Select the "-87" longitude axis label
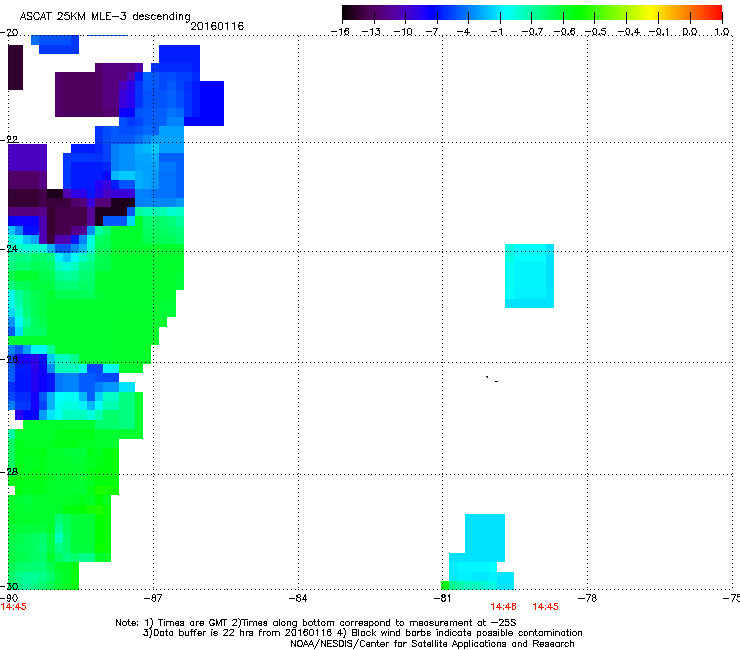This screenshot has height=650, width=740. coord(153,598)
